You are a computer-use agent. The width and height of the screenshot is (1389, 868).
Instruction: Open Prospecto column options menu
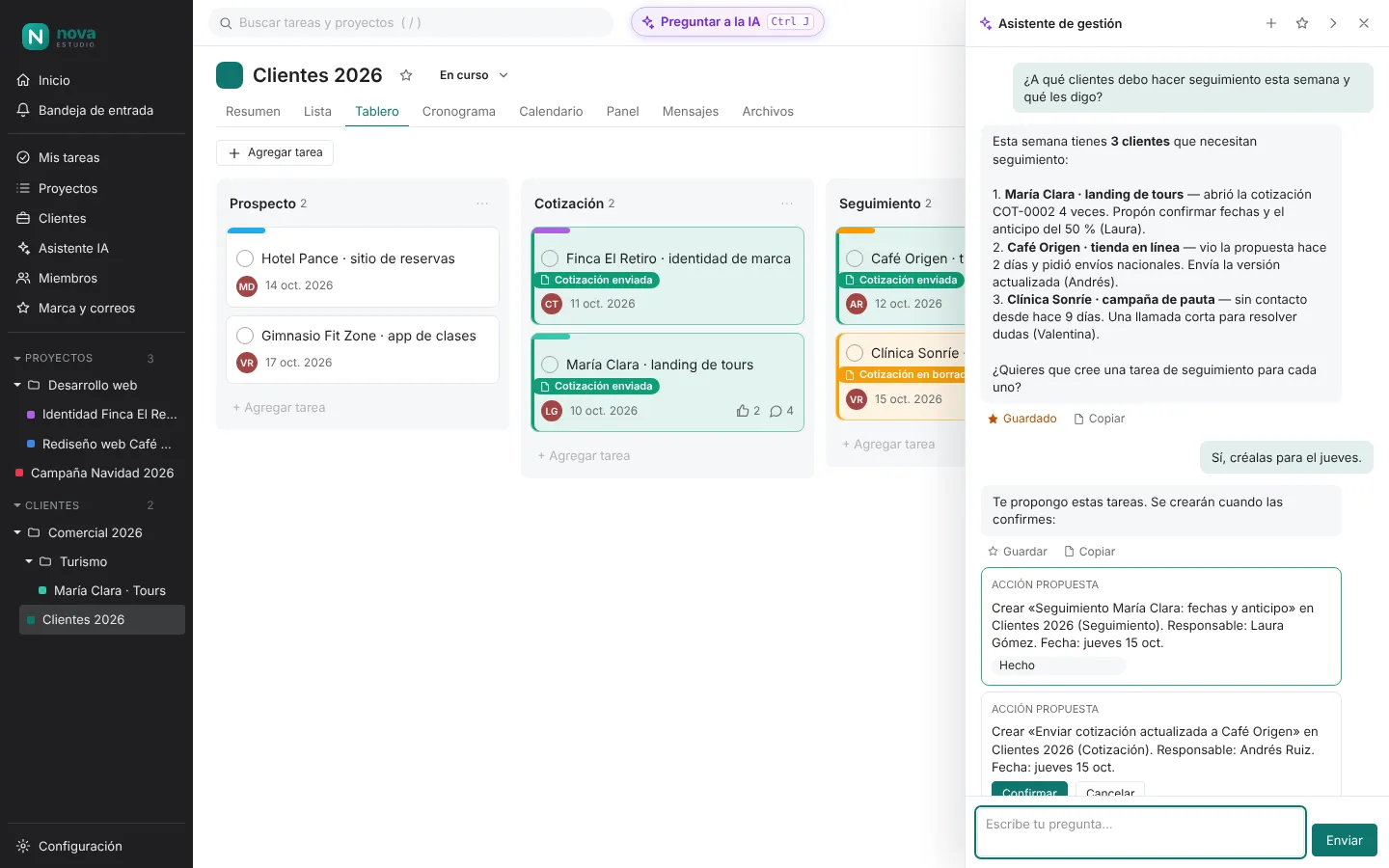pyautogui.click(x=482, y=203)
